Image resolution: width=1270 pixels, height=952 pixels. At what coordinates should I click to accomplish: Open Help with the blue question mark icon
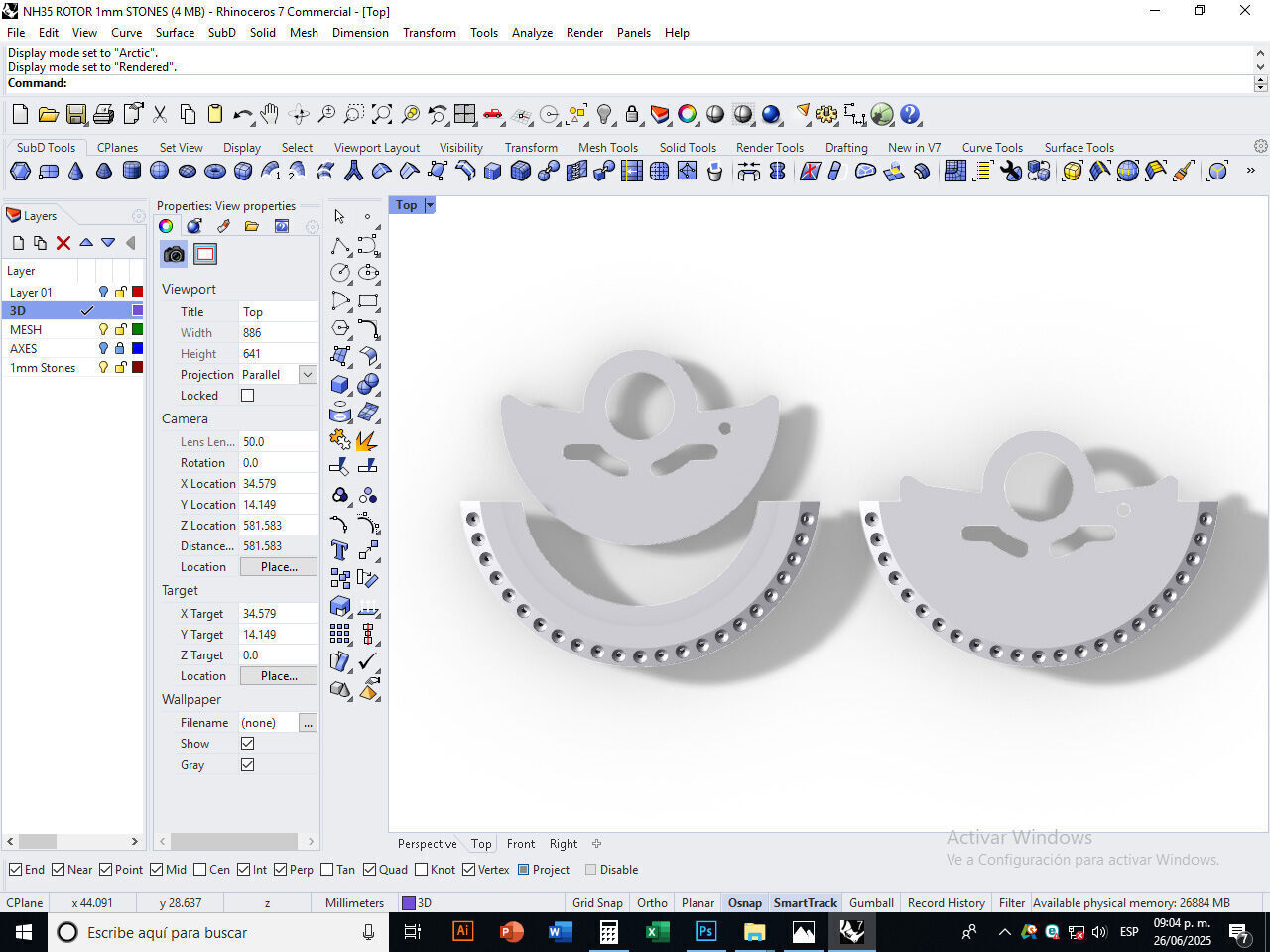[910, 114]
